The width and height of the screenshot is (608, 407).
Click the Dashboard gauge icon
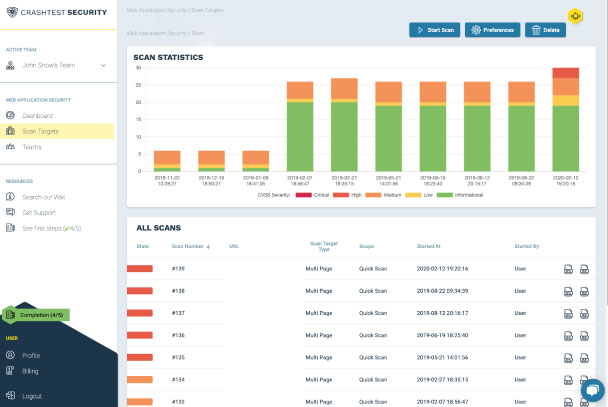coord(10,115)
